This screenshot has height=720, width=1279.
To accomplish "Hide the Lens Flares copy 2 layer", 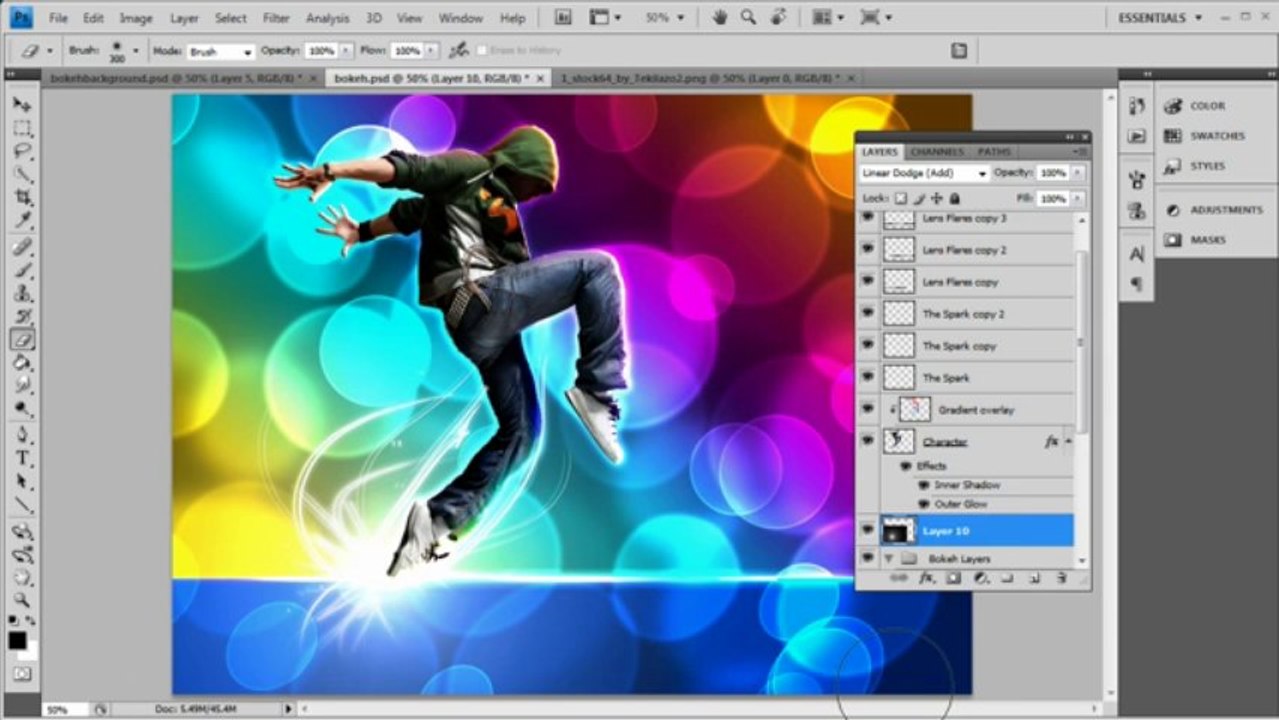I will point(867,249).
